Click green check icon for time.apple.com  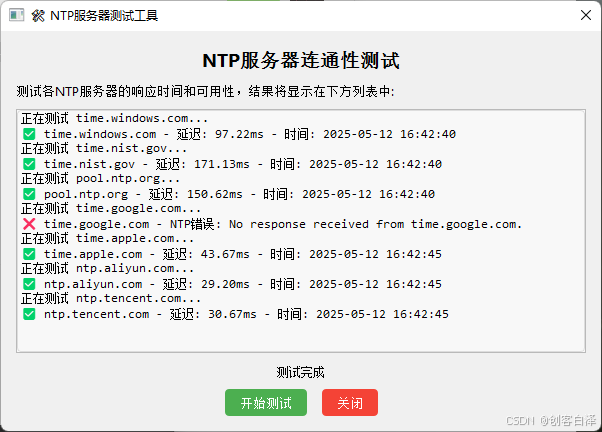(x=29, y=254)
